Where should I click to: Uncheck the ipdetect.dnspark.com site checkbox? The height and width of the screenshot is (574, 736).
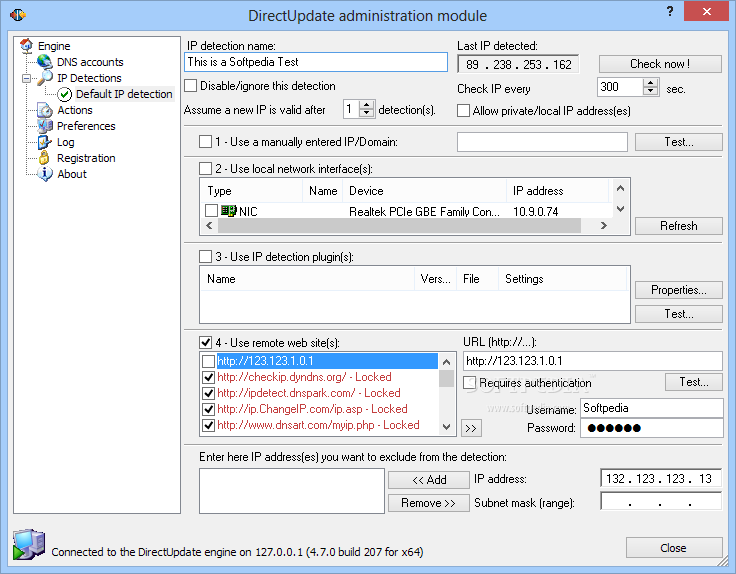[x=208, y=393]
